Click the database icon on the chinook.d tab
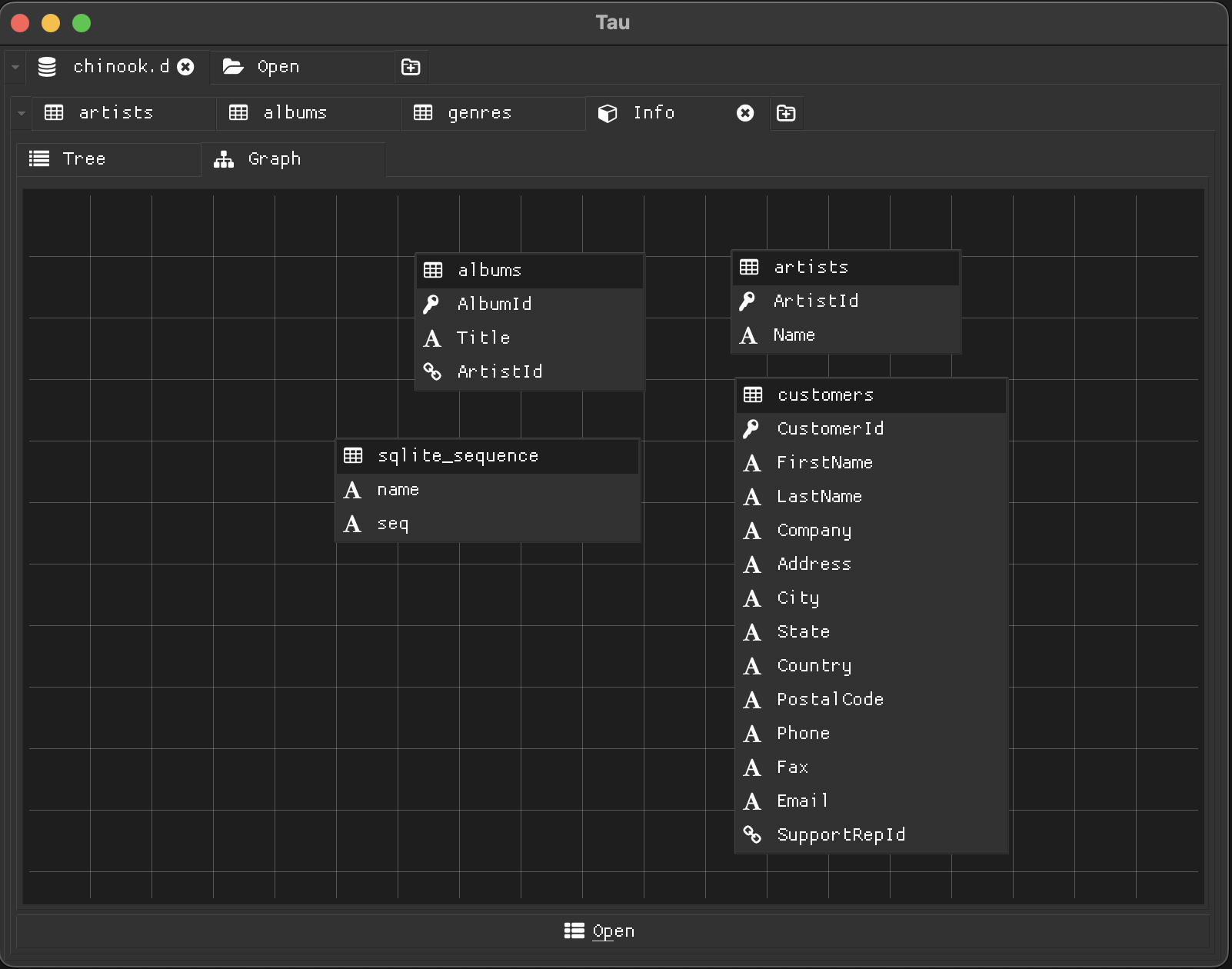 point(47,67)
